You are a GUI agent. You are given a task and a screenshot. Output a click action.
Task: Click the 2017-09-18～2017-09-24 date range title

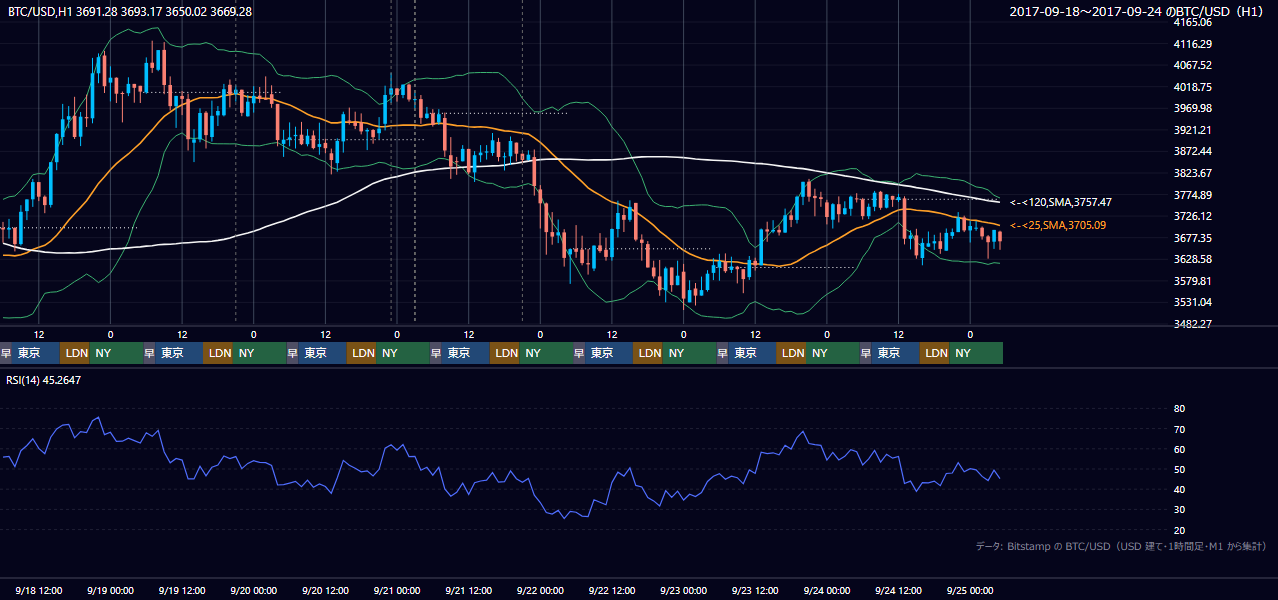point(1138,11)
